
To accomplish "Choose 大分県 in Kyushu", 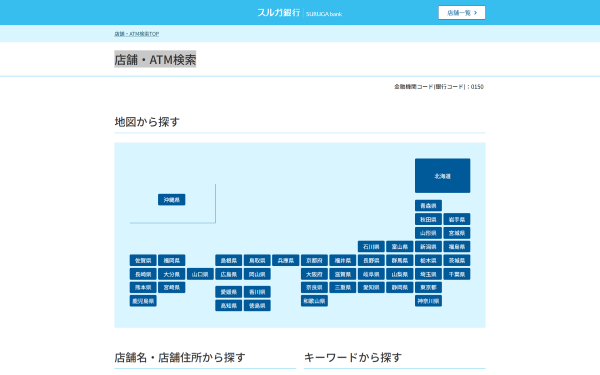I will [171, 274].
